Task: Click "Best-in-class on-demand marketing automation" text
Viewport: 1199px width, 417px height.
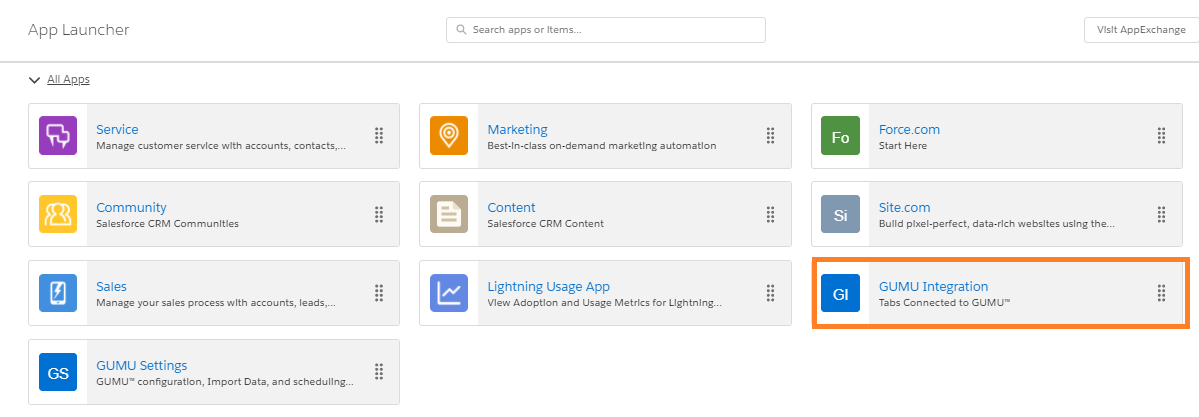Action: pos(602,145)
